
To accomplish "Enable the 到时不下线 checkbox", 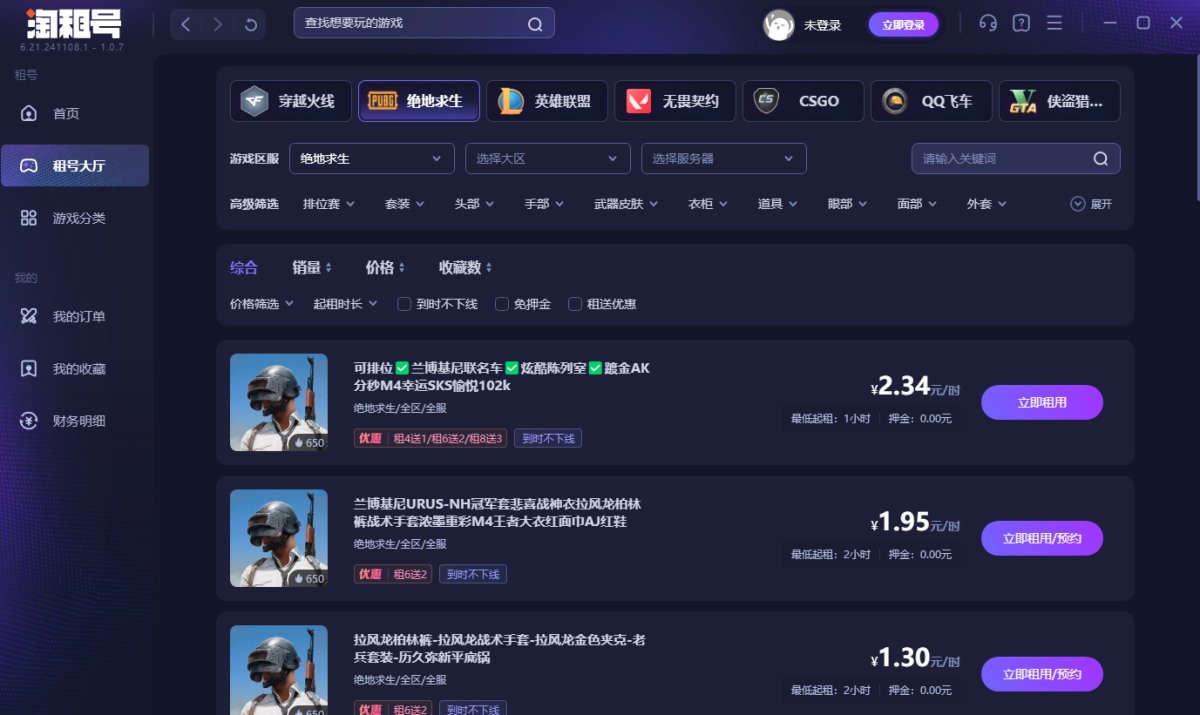I will pyautogui.click(x=405, y=304).
